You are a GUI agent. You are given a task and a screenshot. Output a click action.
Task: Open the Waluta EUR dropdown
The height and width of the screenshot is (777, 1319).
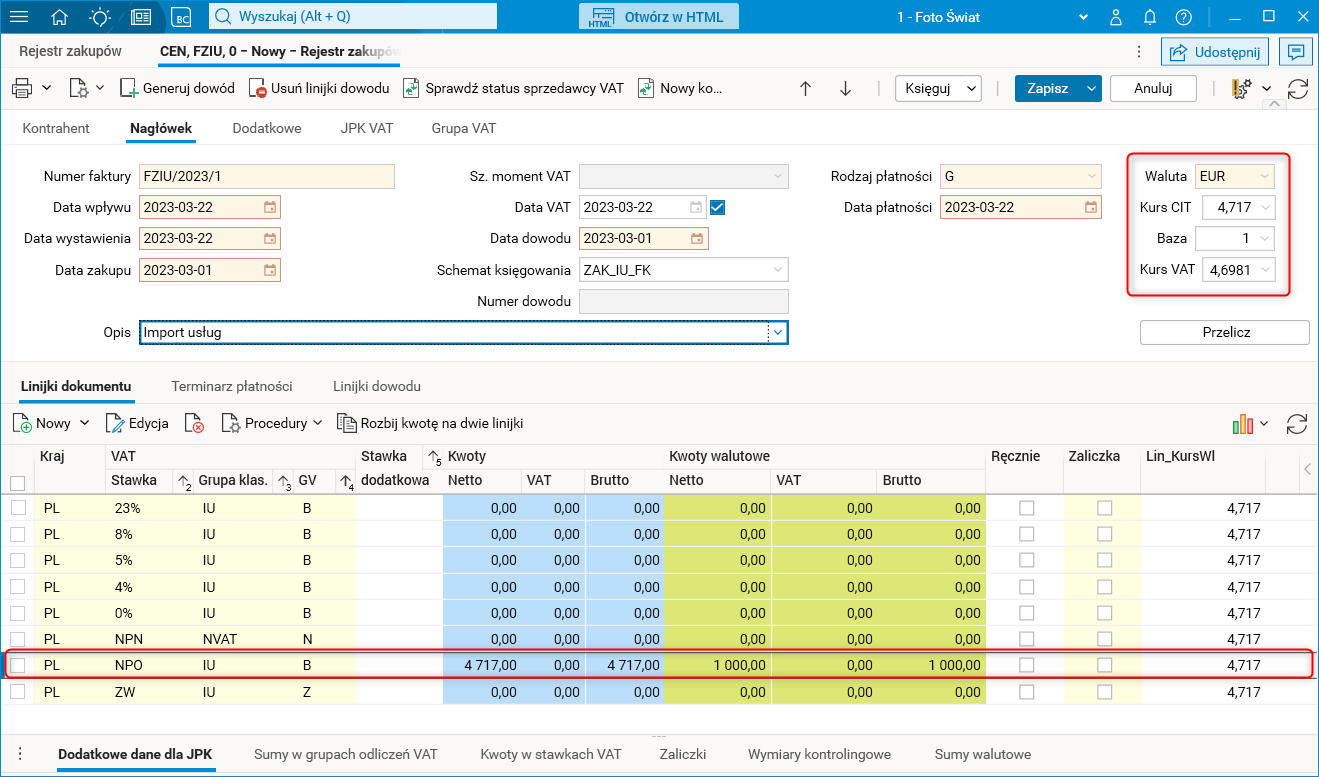tap(1265, 177)
